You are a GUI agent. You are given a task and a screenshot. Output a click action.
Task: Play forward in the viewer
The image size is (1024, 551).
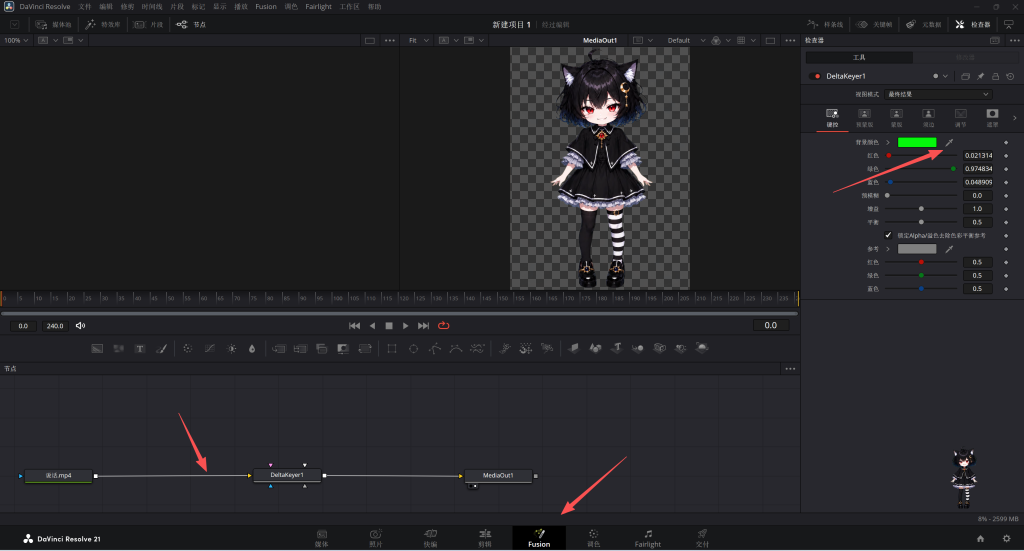406,326
